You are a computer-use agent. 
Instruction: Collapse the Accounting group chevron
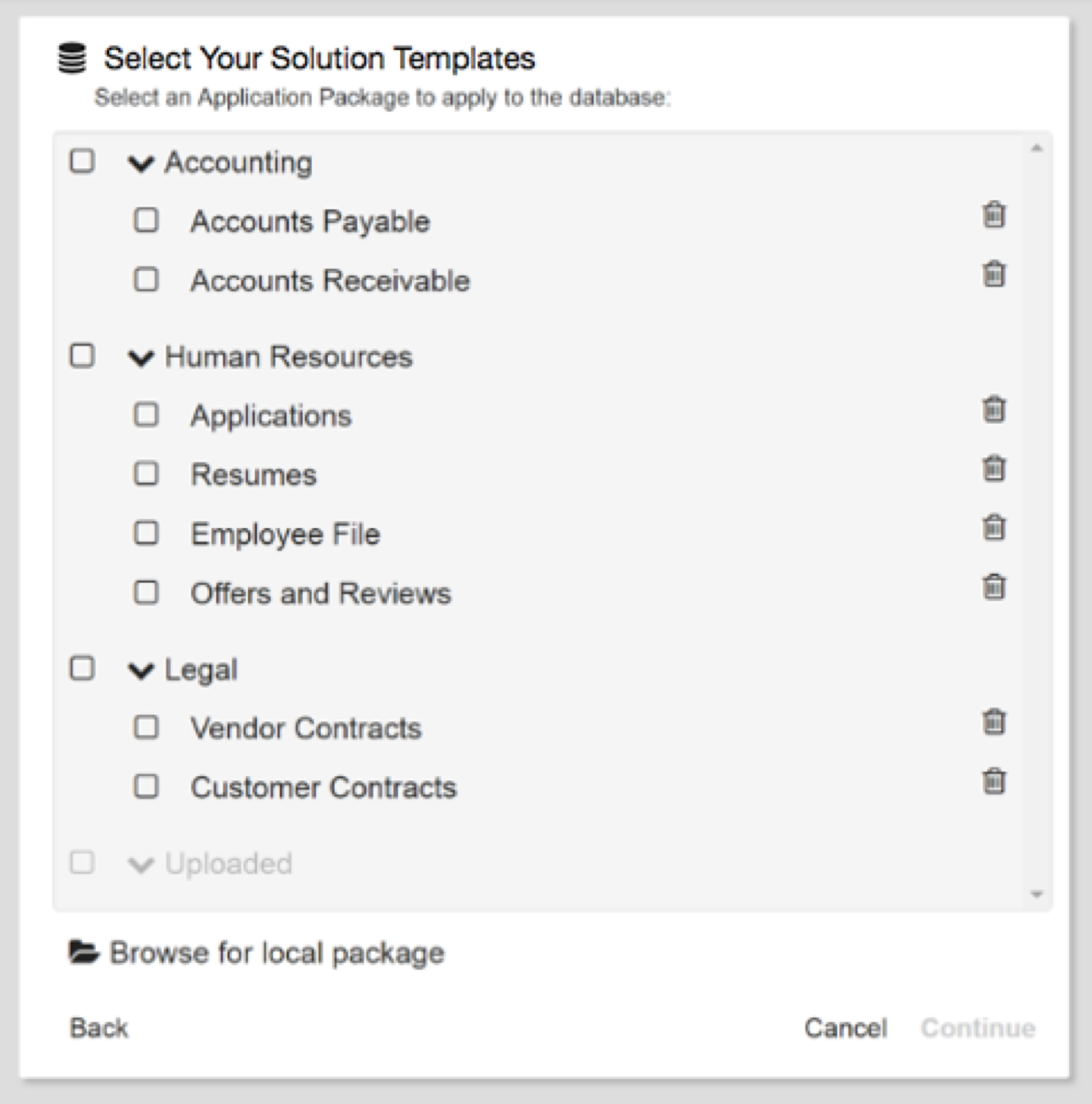[141, 163]
